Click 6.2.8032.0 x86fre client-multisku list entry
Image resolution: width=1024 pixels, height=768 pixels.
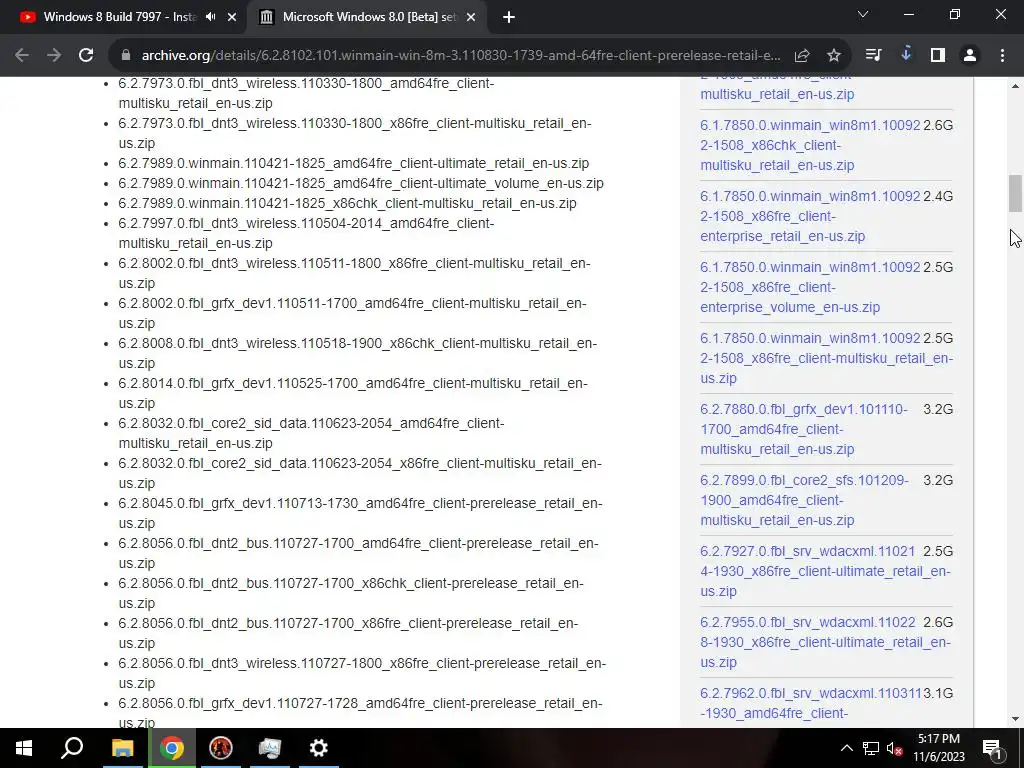click(x=360, y=473)
